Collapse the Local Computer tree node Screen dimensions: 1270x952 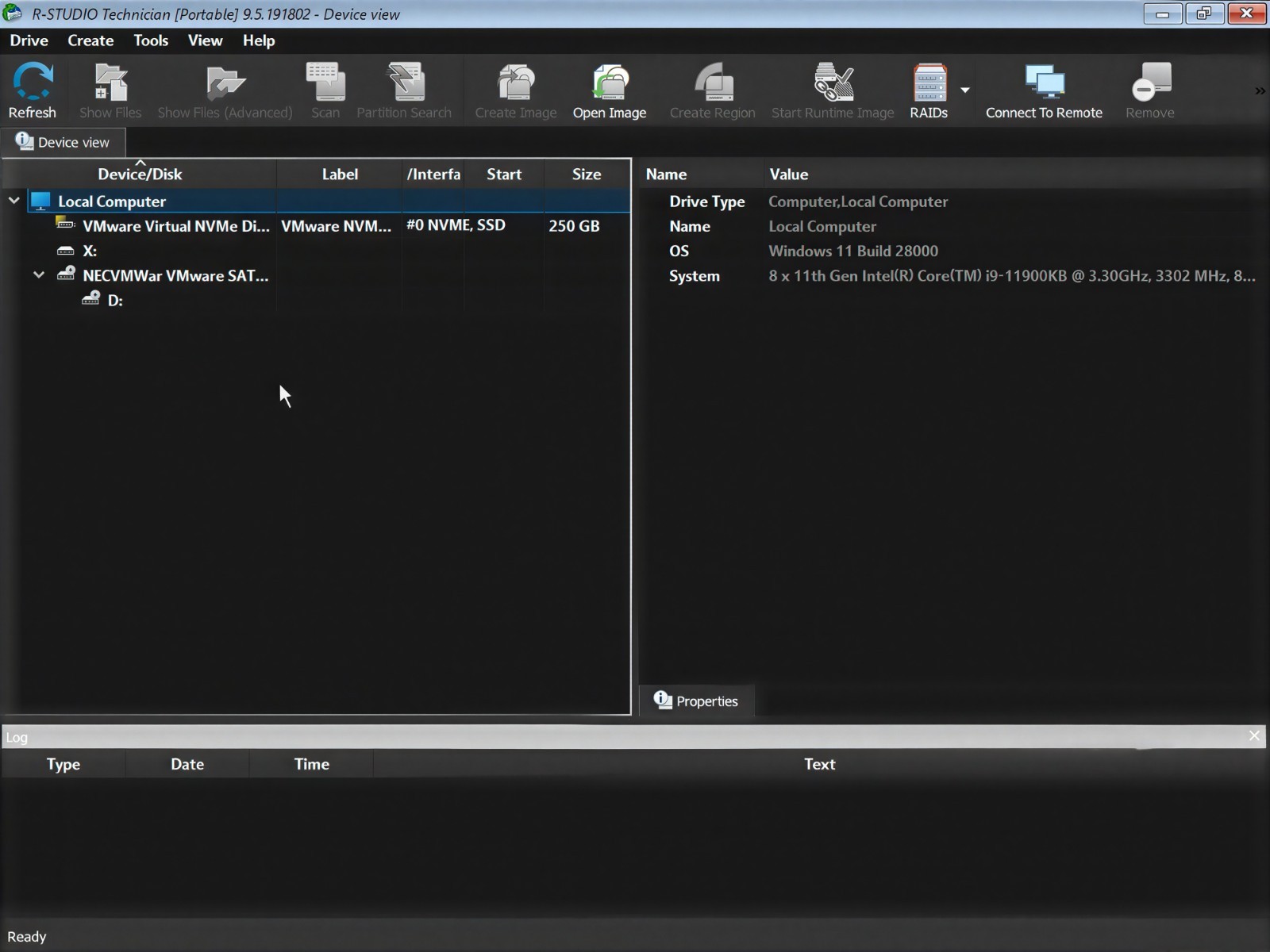click(13, 201)
